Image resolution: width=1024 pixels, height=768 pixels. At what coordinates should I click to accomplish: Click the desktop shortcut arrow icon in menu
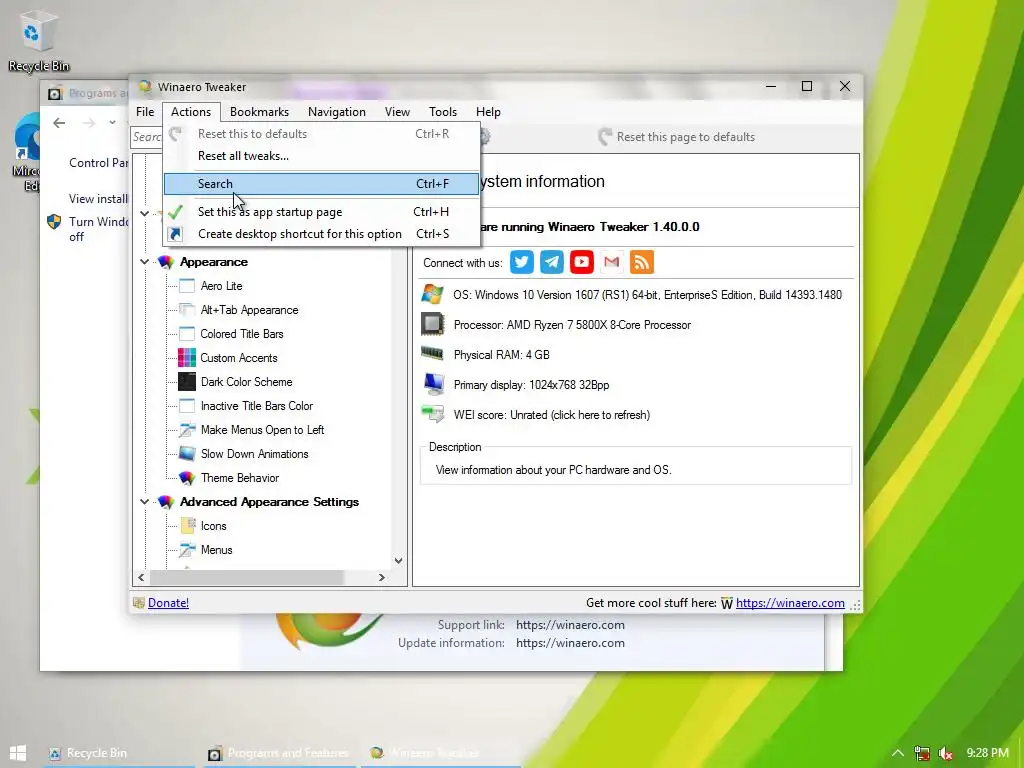tap(175, 234)
